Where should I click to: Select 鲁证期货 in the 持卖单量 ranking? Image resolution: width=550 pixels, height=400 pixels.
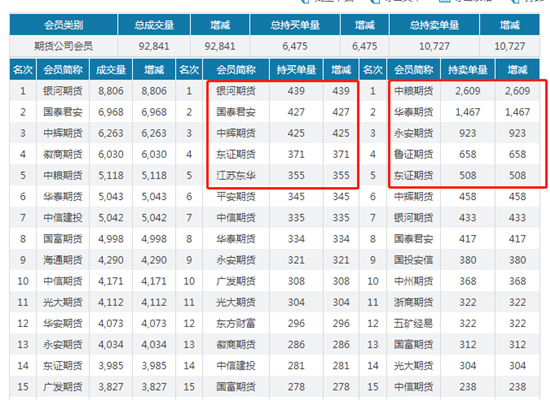[414, 154]
